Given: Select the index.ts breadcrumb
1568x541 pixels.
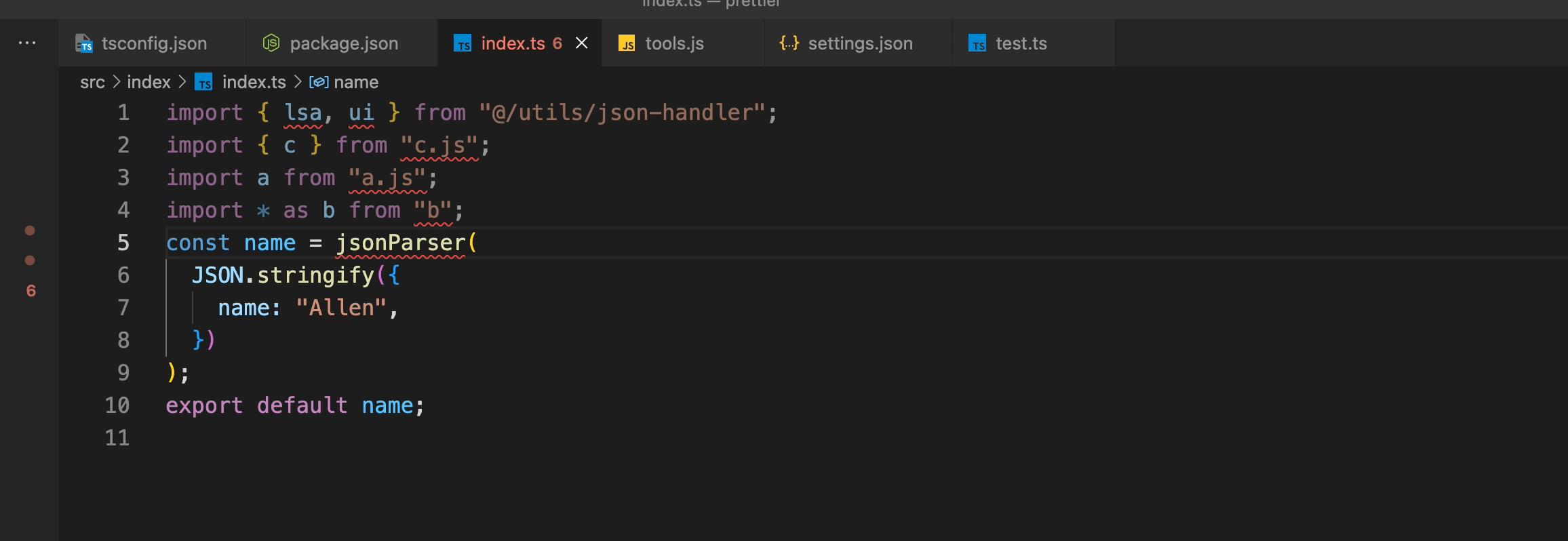Looking at the screenshot, I should point(254,82).
